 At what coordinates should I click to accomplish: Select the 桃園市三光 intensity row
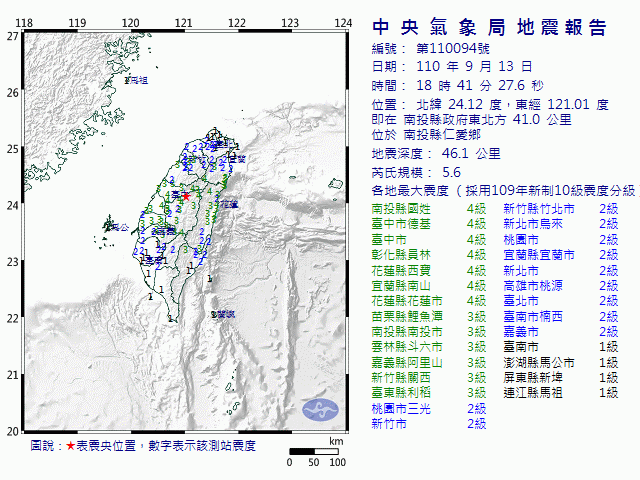[x=429, y=409]
